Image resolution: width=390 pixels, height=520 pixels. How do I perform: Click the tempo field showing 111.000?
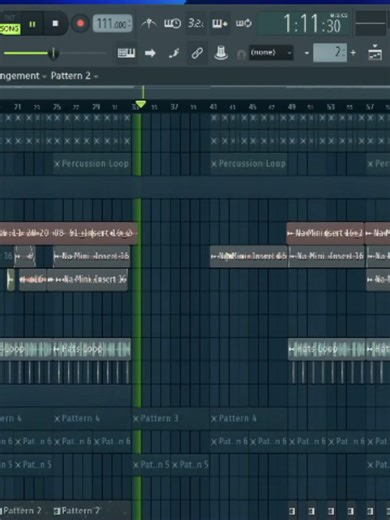[113, 24]
